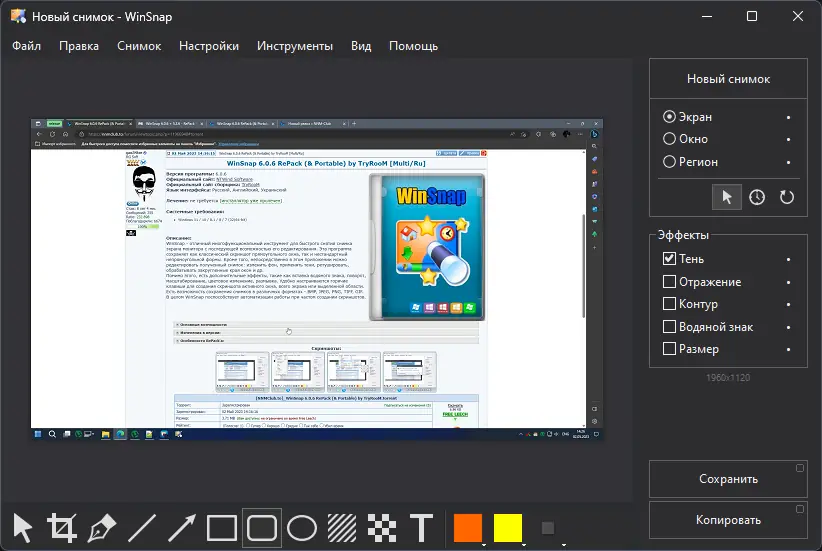Enable the Размер effect
The width and height of the screenshot is (822, 551).
691,349
